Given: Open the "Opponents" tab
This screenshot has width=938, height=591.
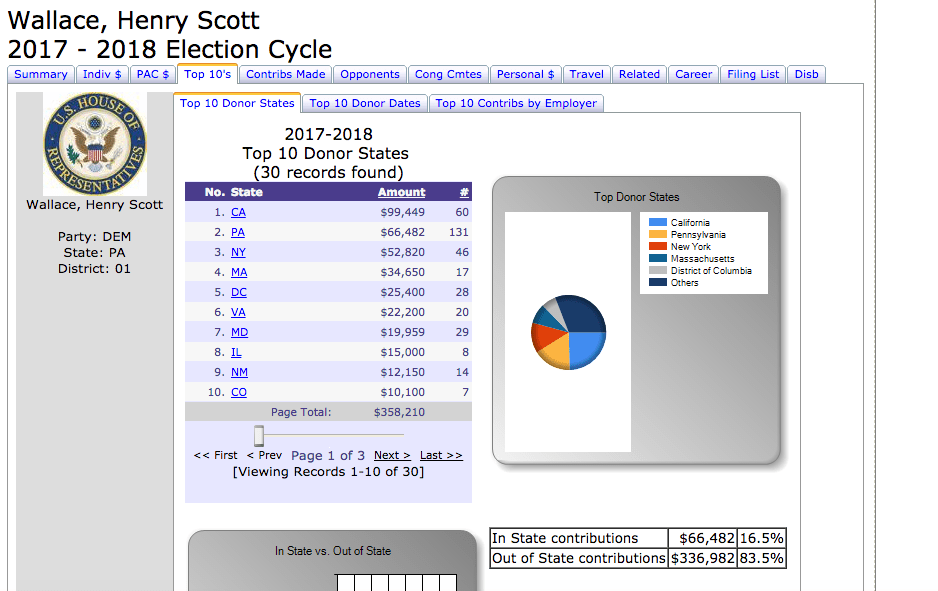Looking at the screenshot, I should pos(369,74).
